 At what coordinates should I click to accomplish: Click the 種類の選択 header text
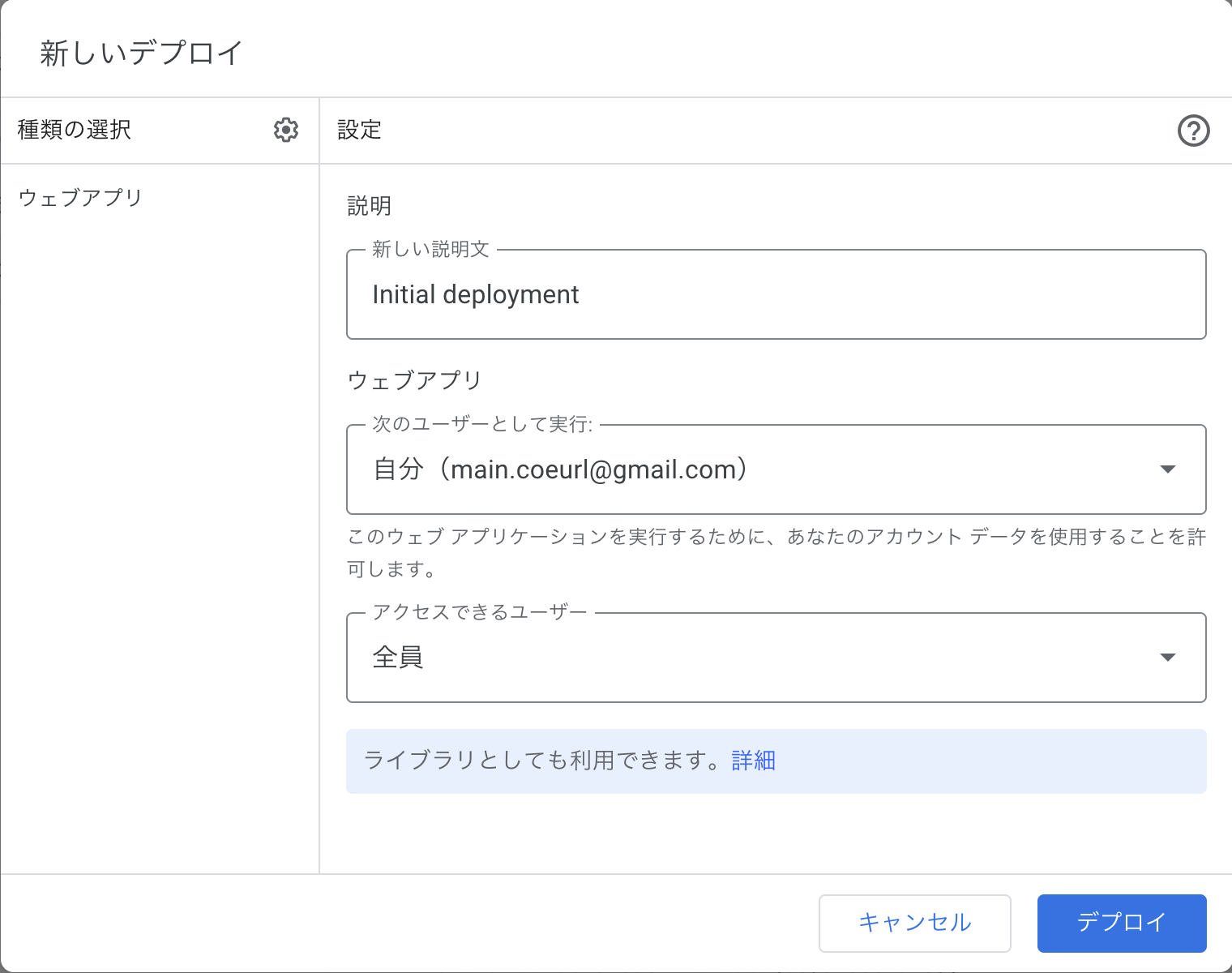point(75,130)
